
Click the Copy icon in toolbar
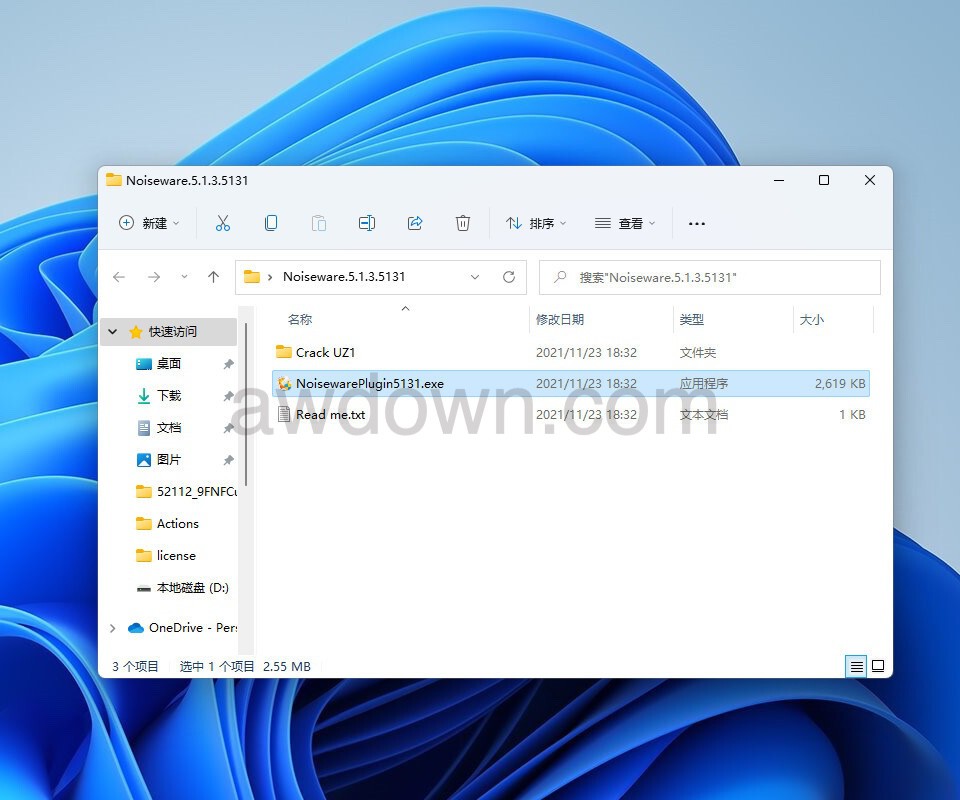tap(271, 223)
